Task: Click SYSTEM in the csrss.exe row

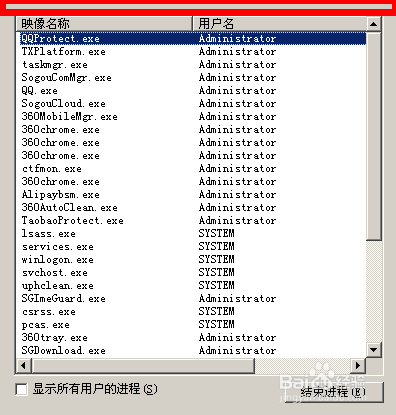Action: point(217,312)
